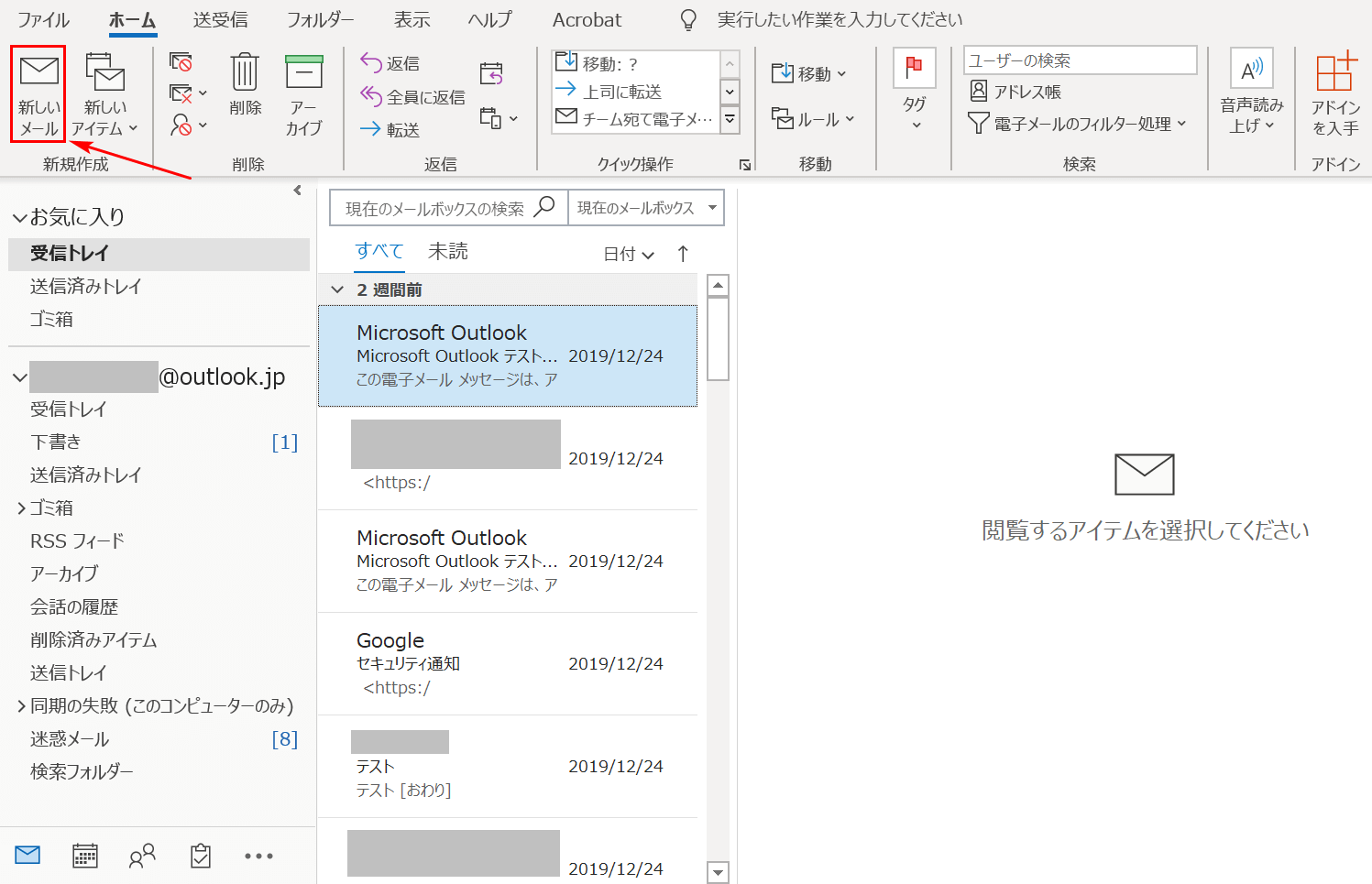
Task: Click the lightbulb tell-me icon
Action: click(x=688, y=19)
